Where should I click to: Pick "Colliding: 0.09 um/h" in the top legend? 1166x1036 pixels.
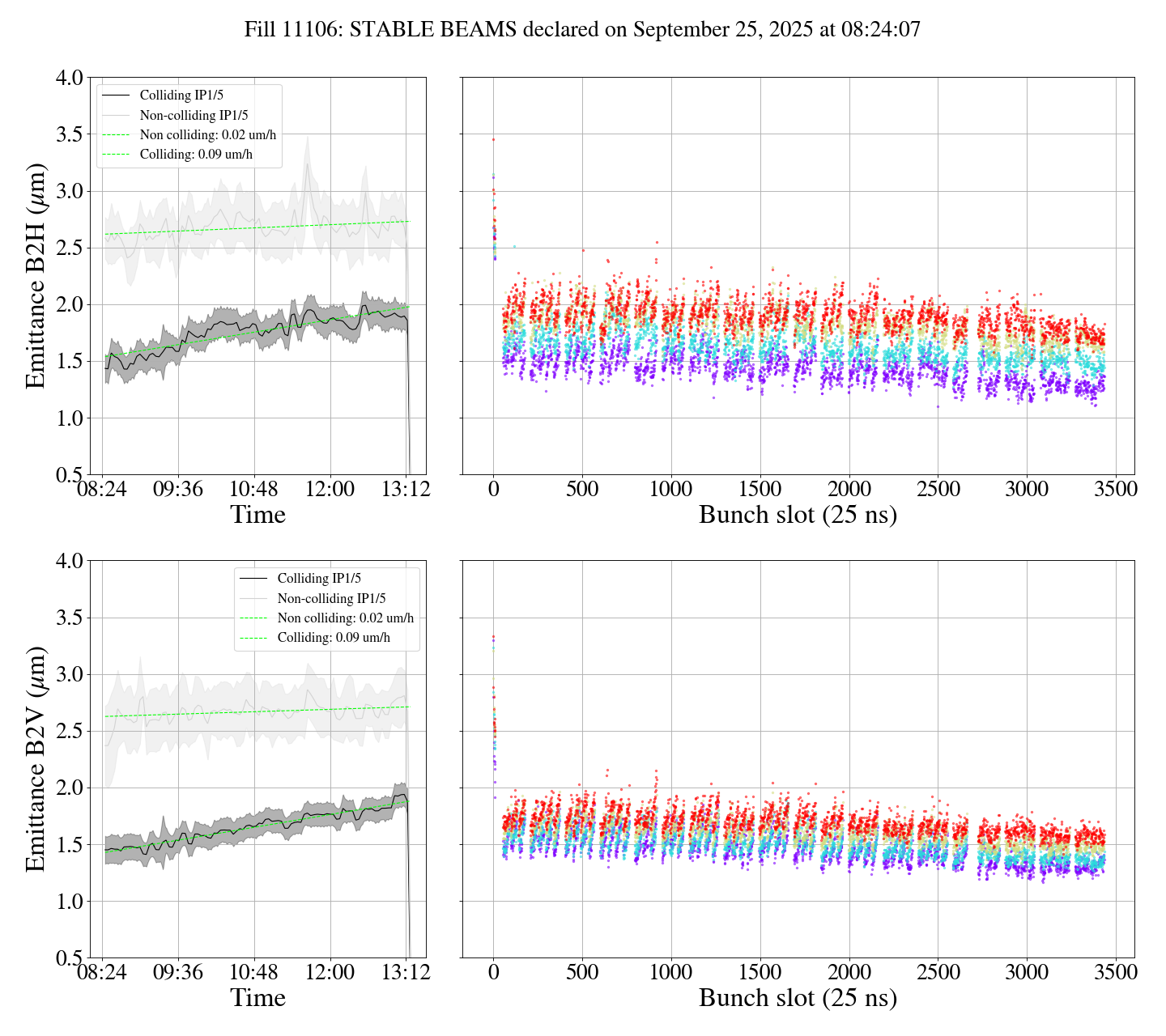pos(196,155)
